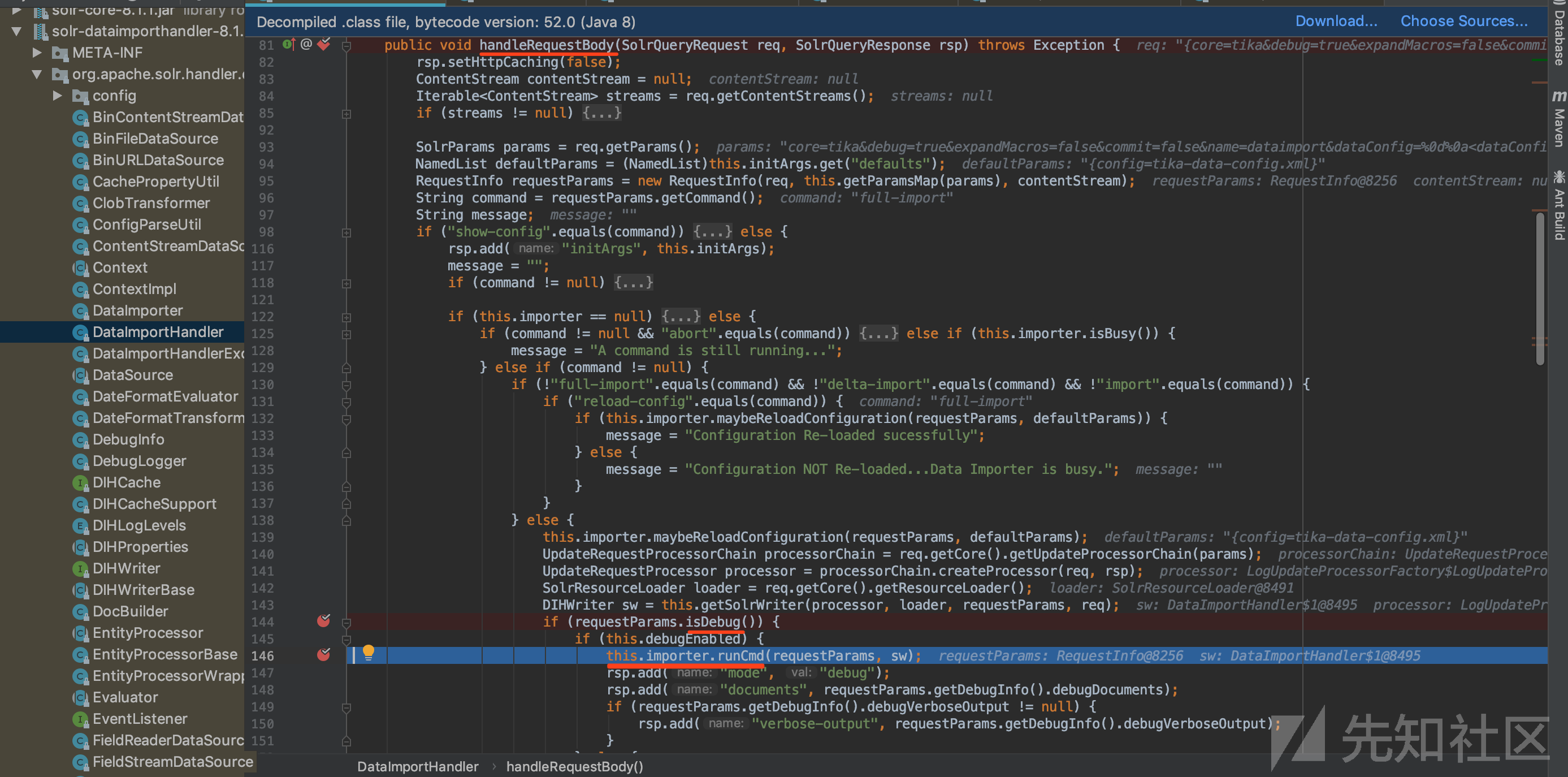The width and height of the screenshot is (1568, 777).
Task: Click the @ annotation gutter icon on line 81
Action: (306, 44)
